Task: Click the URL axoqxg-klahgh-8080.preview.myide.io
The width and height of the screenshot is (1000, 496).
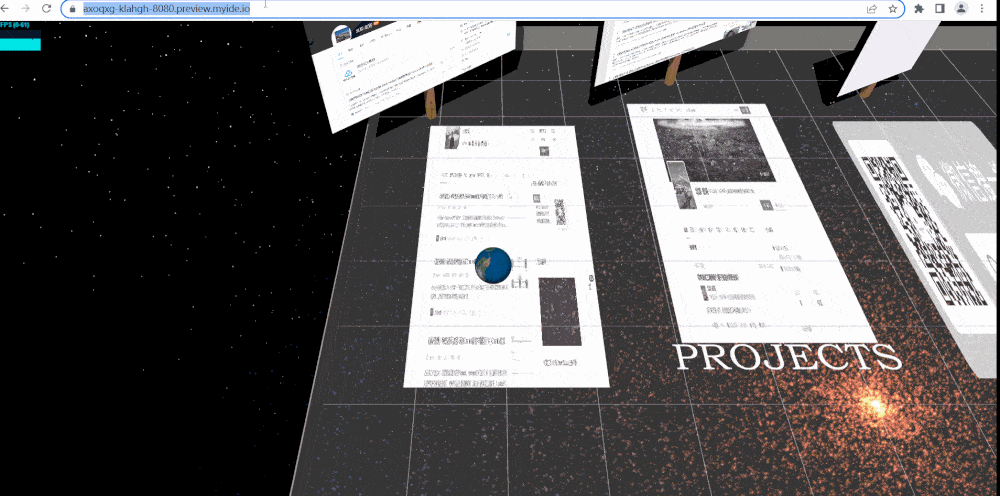Action: [166, 9]
